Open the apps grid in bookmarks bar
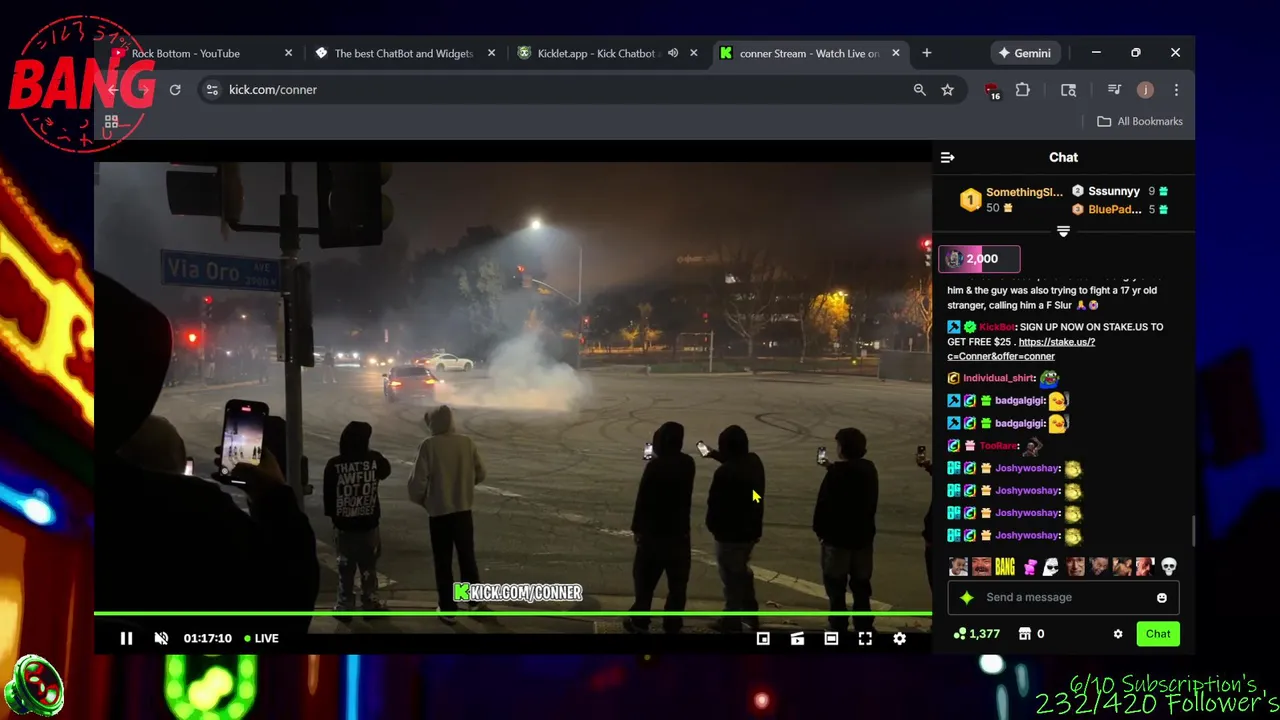This screenshot has height=720, width=1280. point(111,122)
